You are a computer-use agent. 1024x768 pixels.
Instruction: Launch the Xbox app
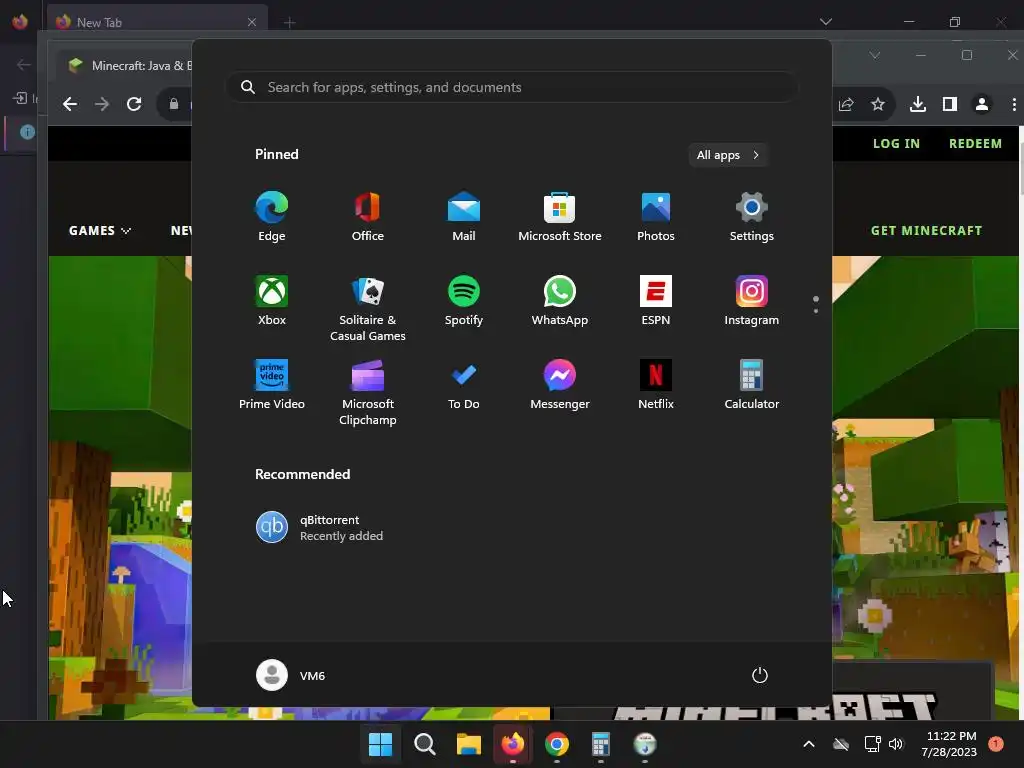click(x=272, y=300)
